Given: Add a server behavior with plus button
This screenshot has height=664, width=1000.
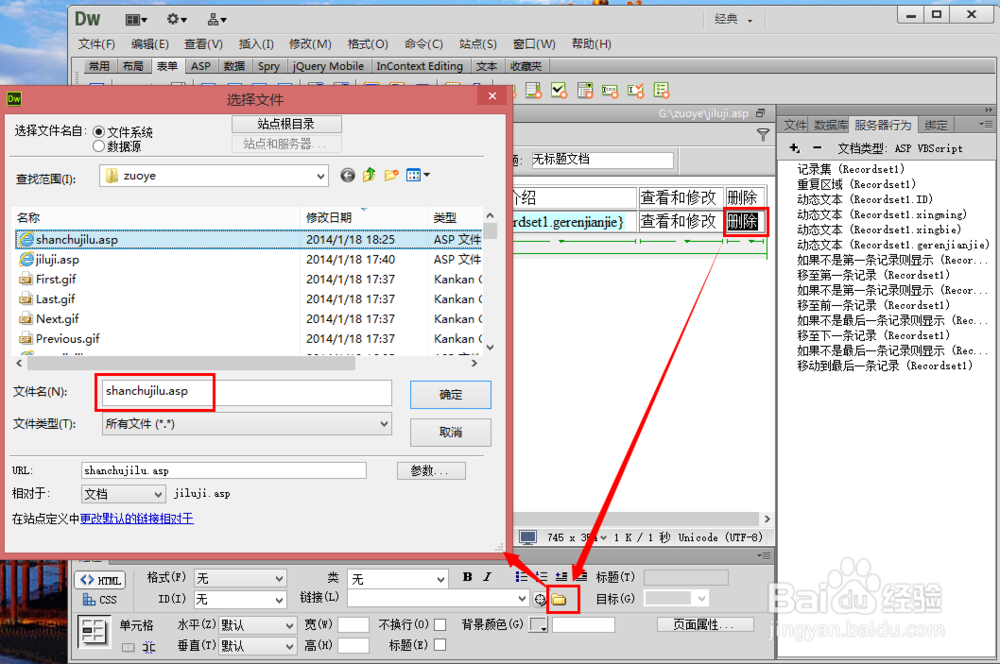Looking at the screenshot, I should 794,148.
